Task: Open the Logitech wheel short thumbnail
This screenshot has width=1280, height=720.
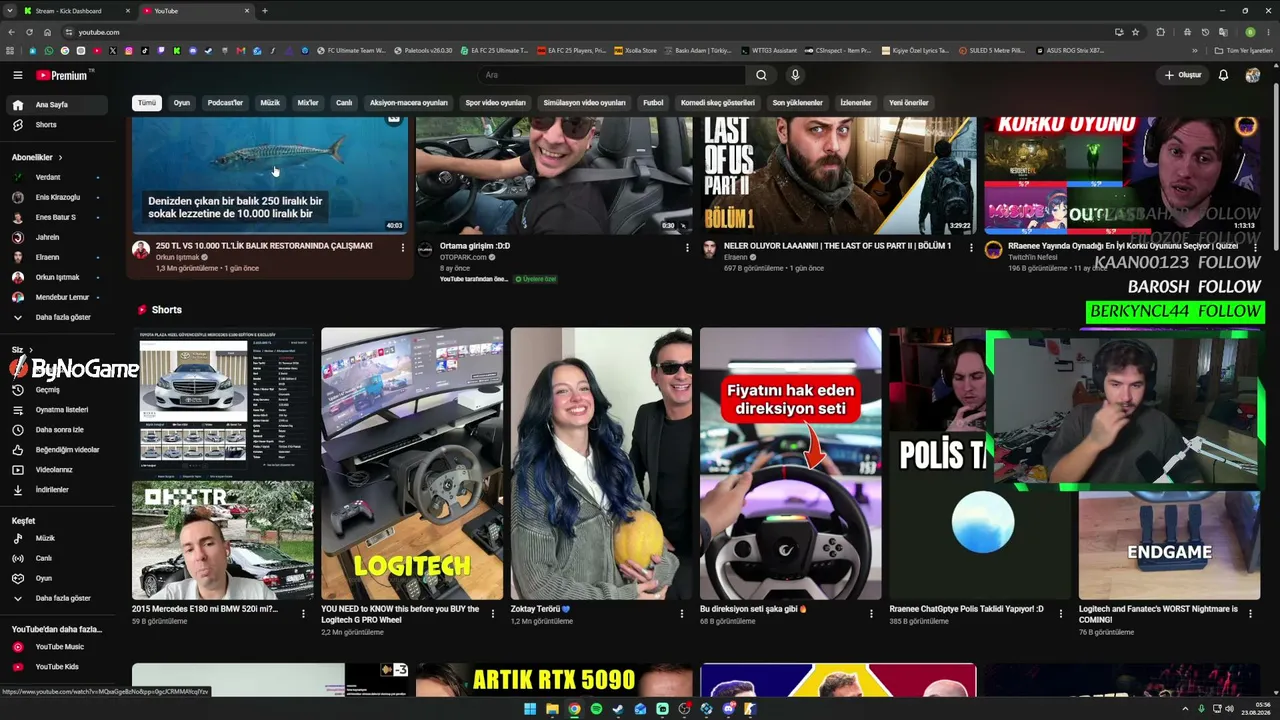Action: (412, 464)
